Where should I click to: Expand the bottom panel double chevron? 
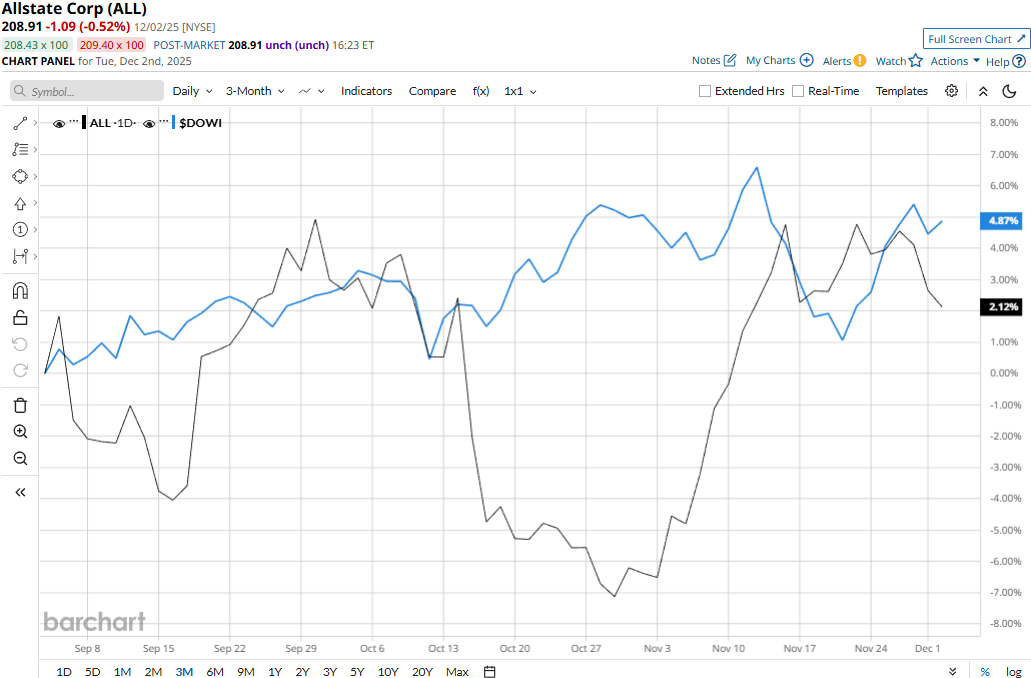click(x=953, y=671)
